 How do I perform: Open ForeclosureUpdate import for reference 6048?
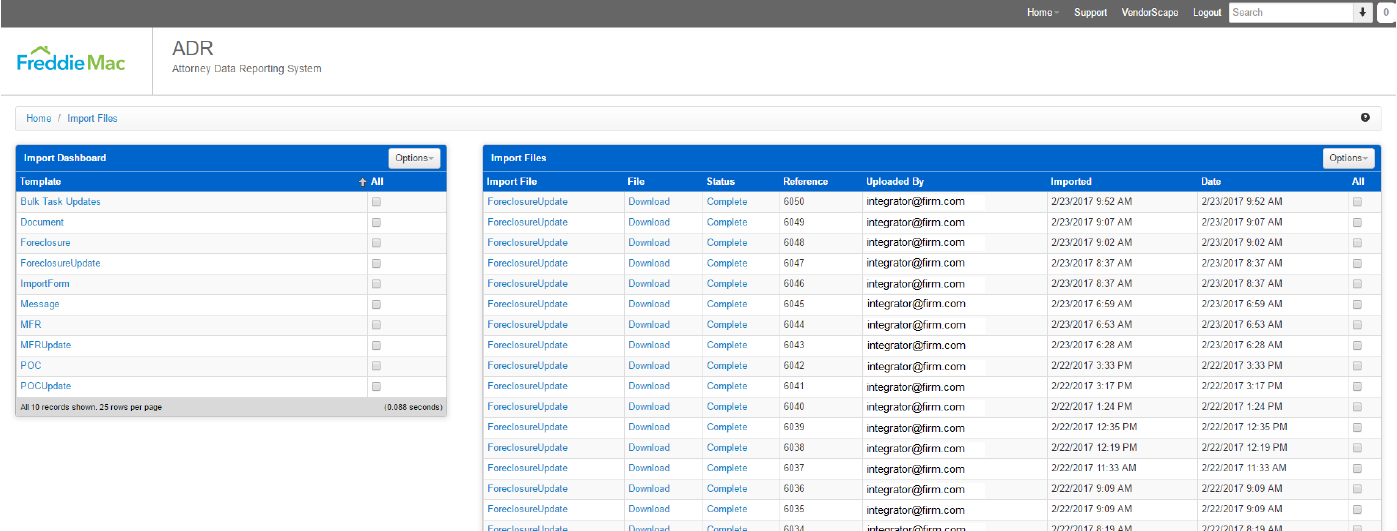pyautogui.click(x=527, y=243)
